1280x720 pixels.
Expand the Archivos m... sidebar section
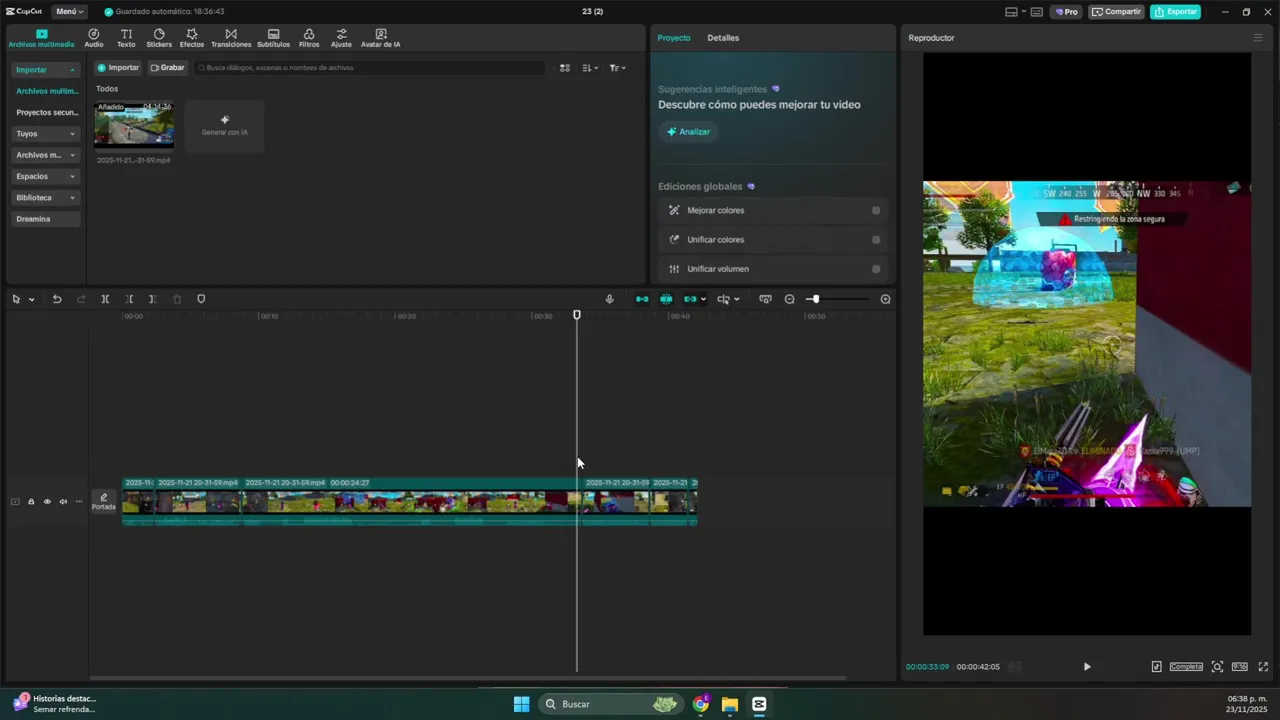[x=45, y=155]
